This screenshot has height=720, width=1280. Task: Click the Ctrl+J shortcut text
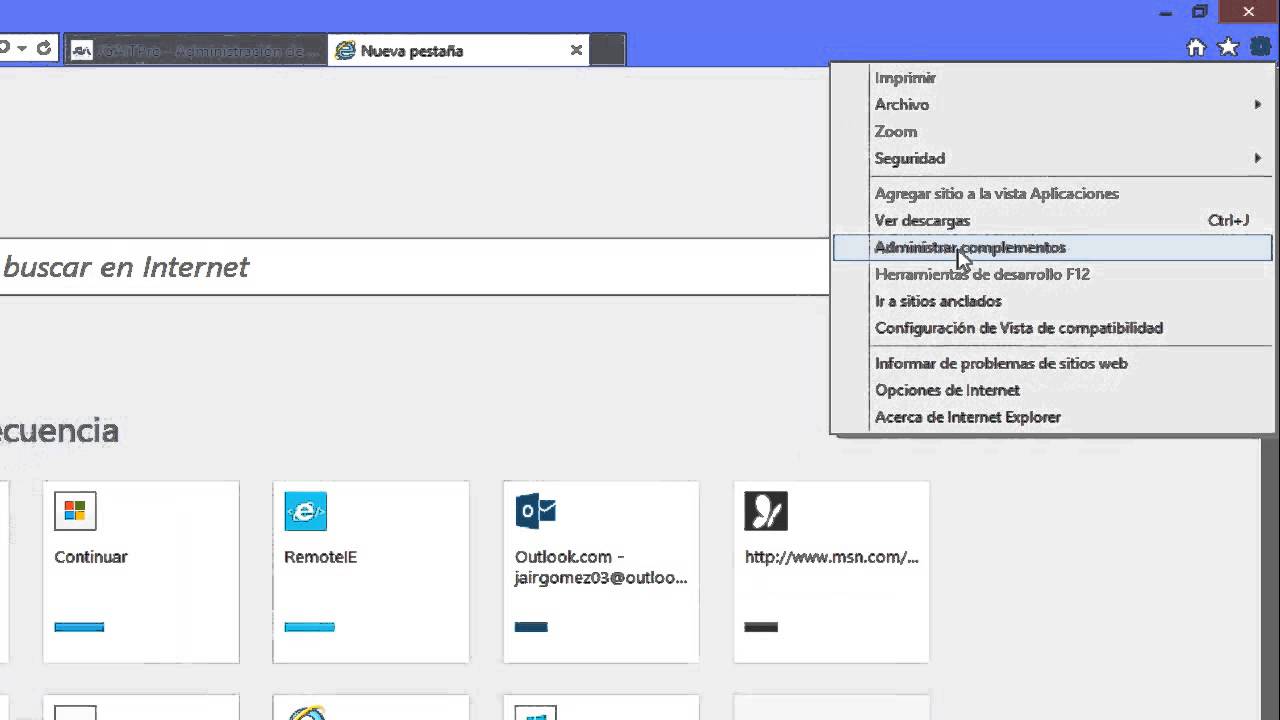1228,221
